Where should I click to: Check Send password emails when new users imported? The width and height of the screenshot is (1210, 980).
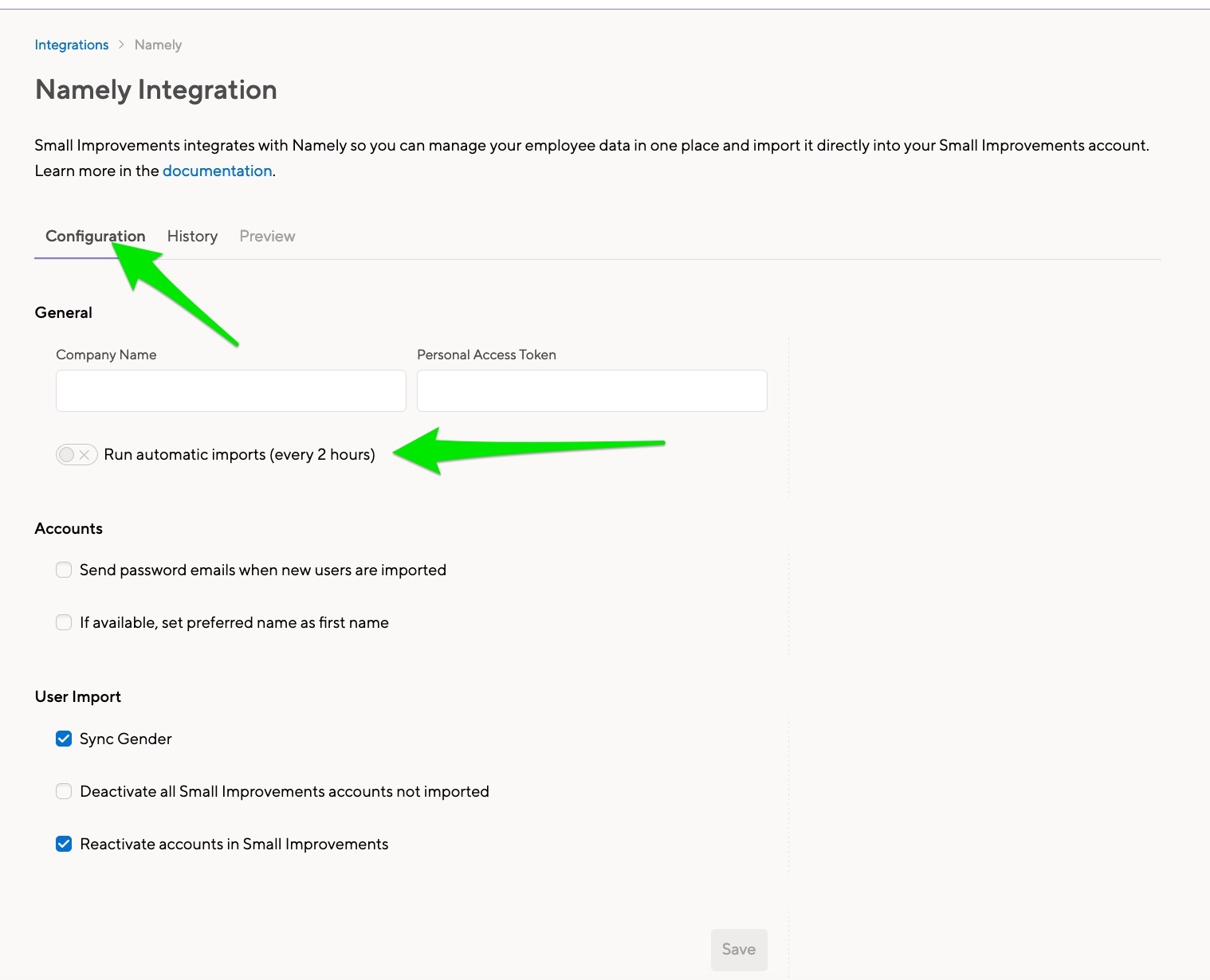(x=64, y=570)
